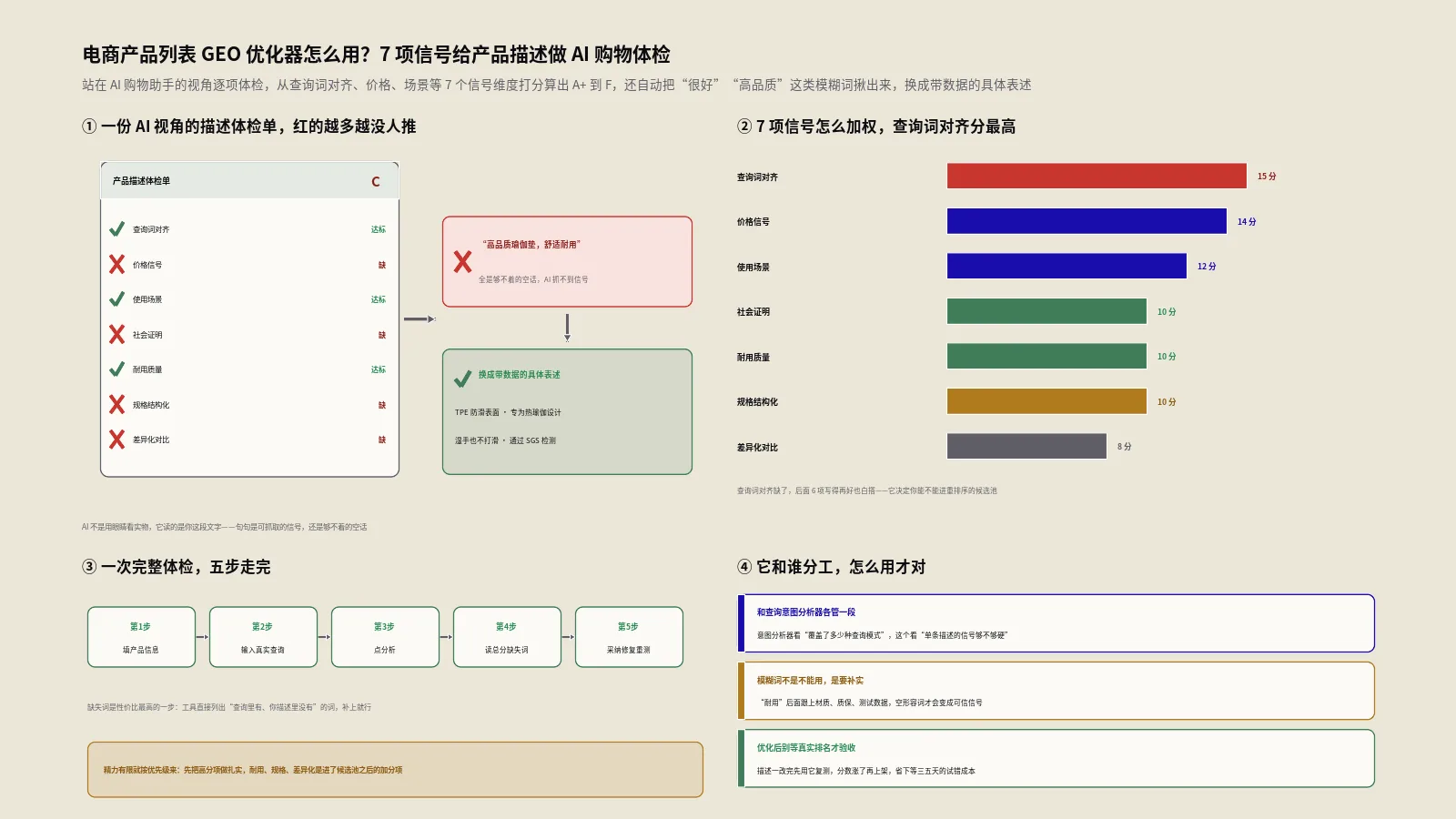This screenshot has width=1456, height=819.
Task: Click the 缺 status in the 社会证明 row
Action: pyautogui.click(x=382, y=335)
